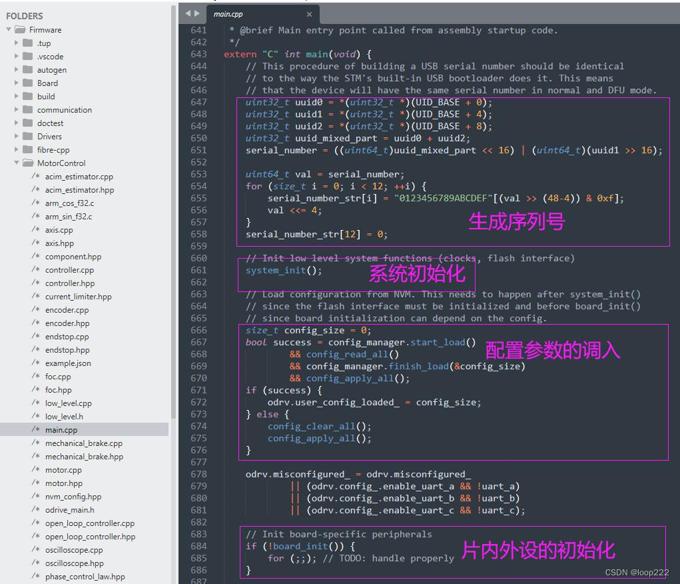Open nvm_config.hpp file

[73, 496]
